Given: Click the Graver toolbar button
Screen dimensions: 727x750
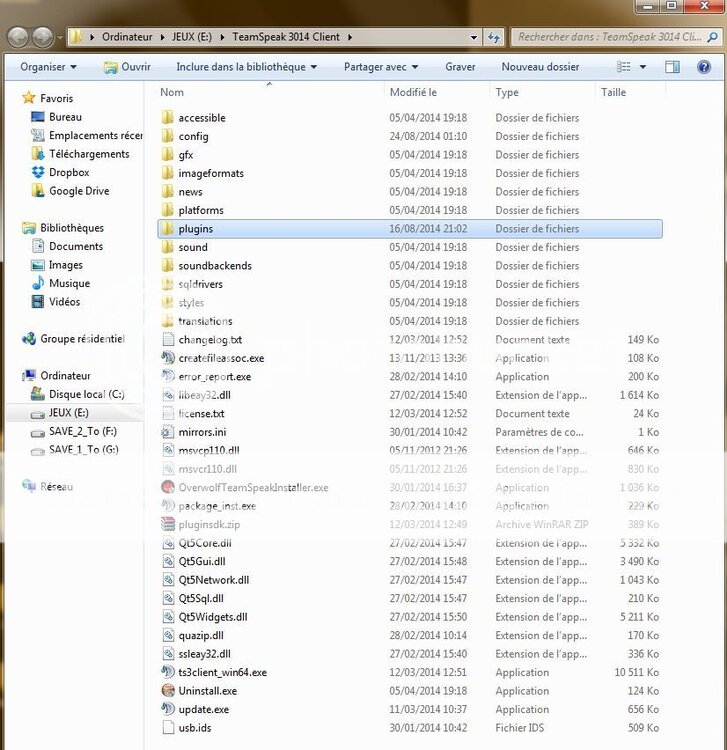Looking at the screenshot, I should click(460, 67).
